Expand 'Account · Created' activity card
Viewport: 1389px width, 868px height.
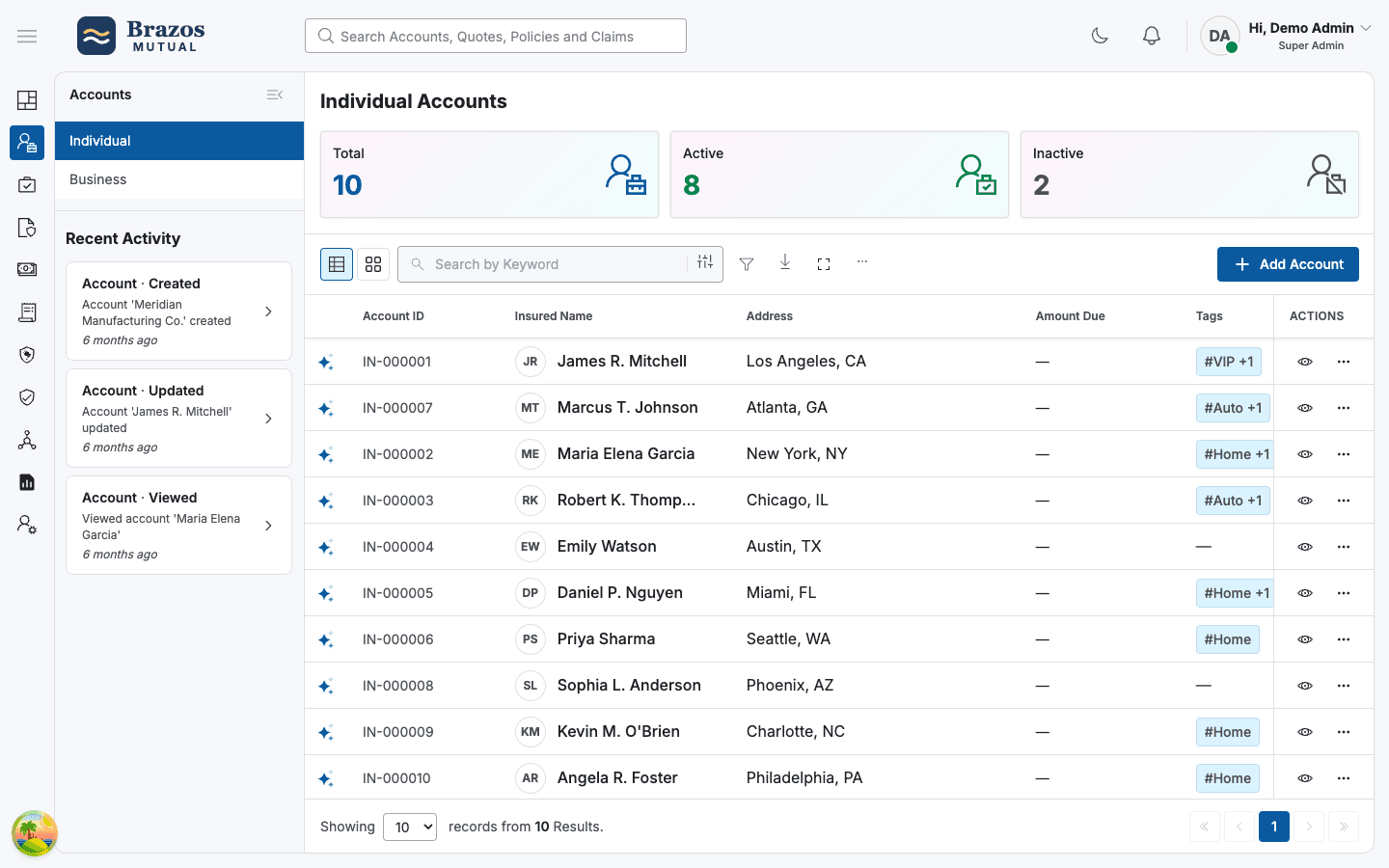[179, 311]
